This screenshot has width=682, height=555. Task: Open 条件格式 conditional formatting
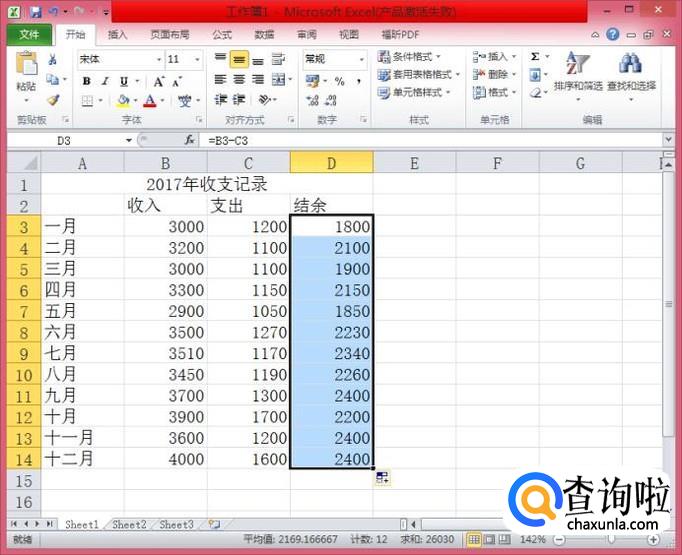[x=409, y=57]
